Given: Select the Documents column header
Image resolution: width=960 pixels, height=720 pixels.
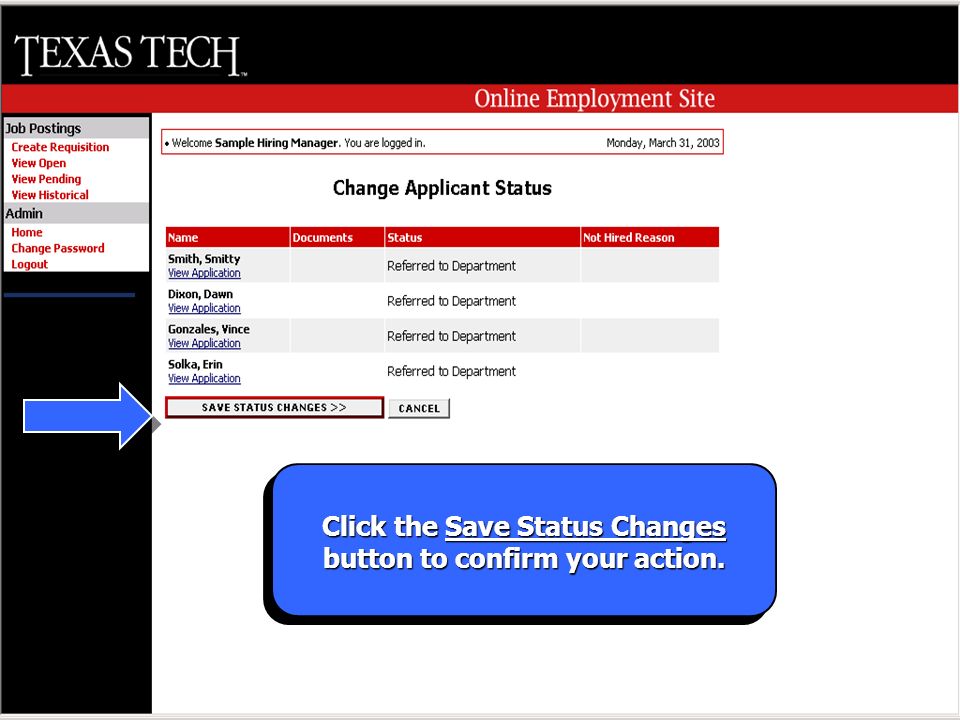Looking at the screenshot, I should pos(337,238).
